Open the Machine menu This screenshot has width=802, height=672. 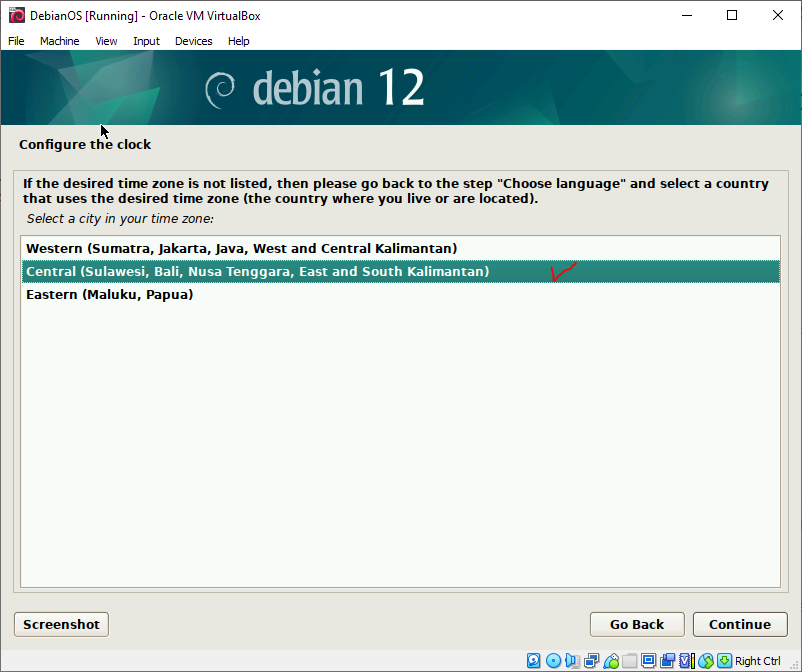(59, 41)
